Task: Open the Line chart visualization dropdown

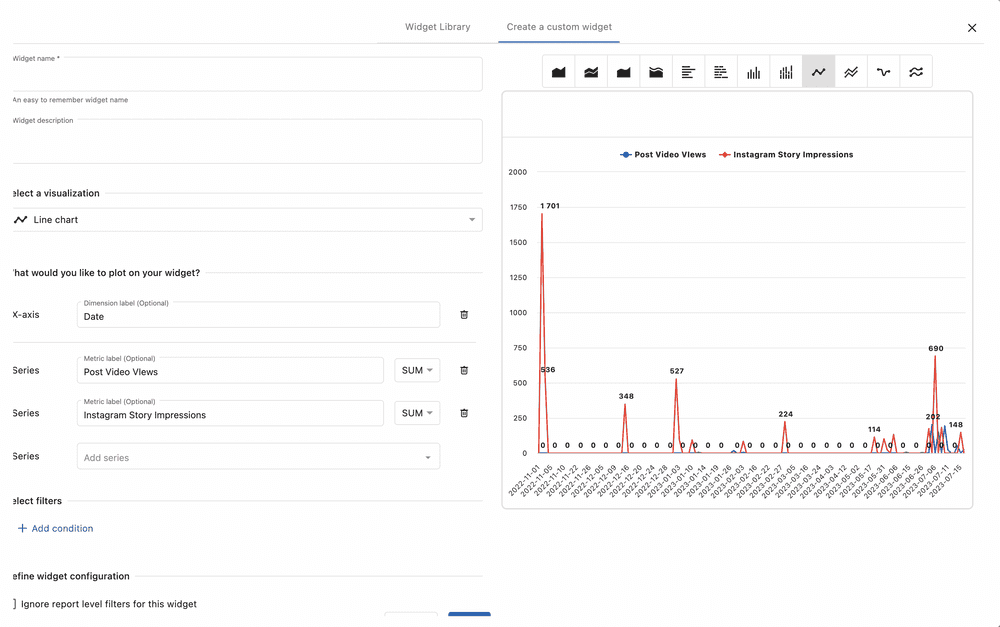Action: [247, 220]
